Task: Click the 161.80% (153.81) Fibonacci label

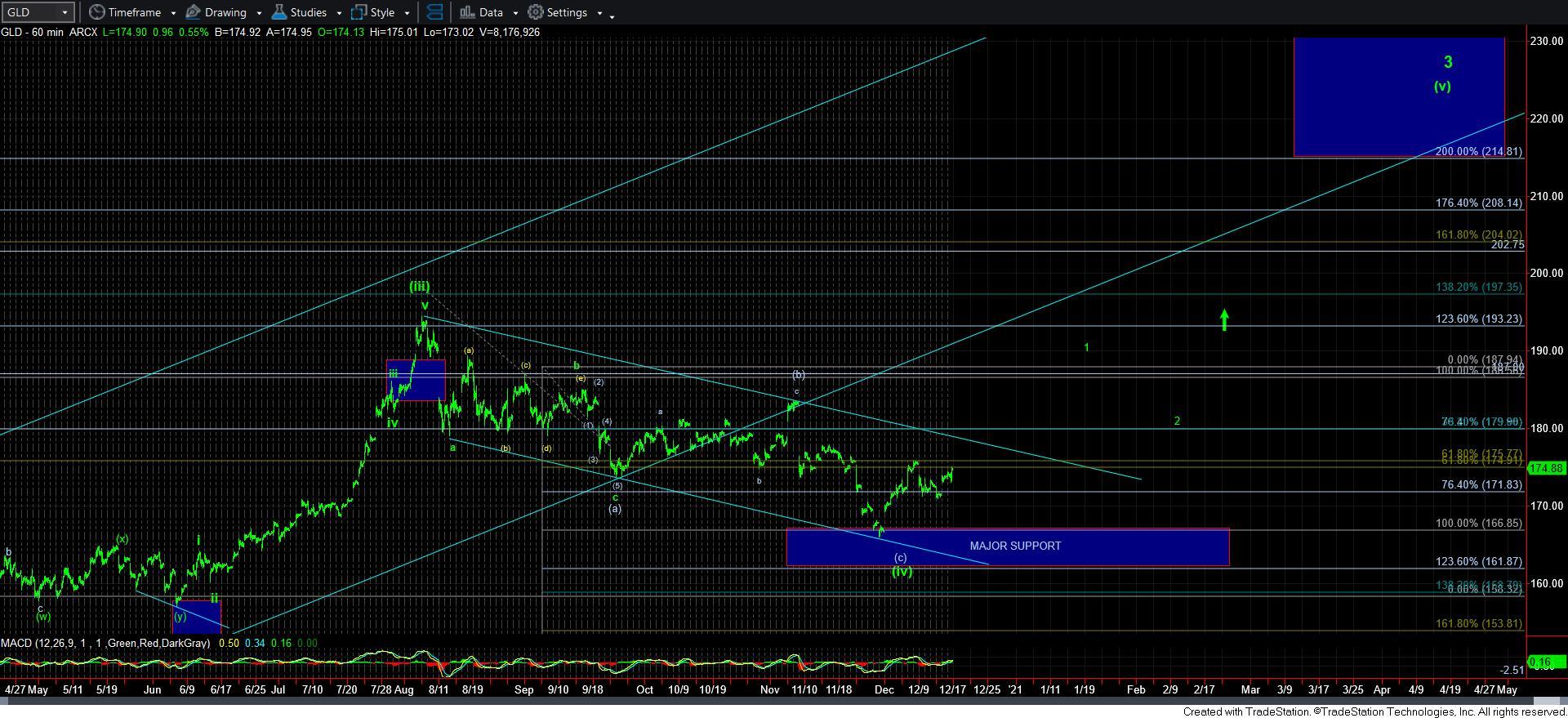Action: pyautogui.click(x=1478, y=623)
